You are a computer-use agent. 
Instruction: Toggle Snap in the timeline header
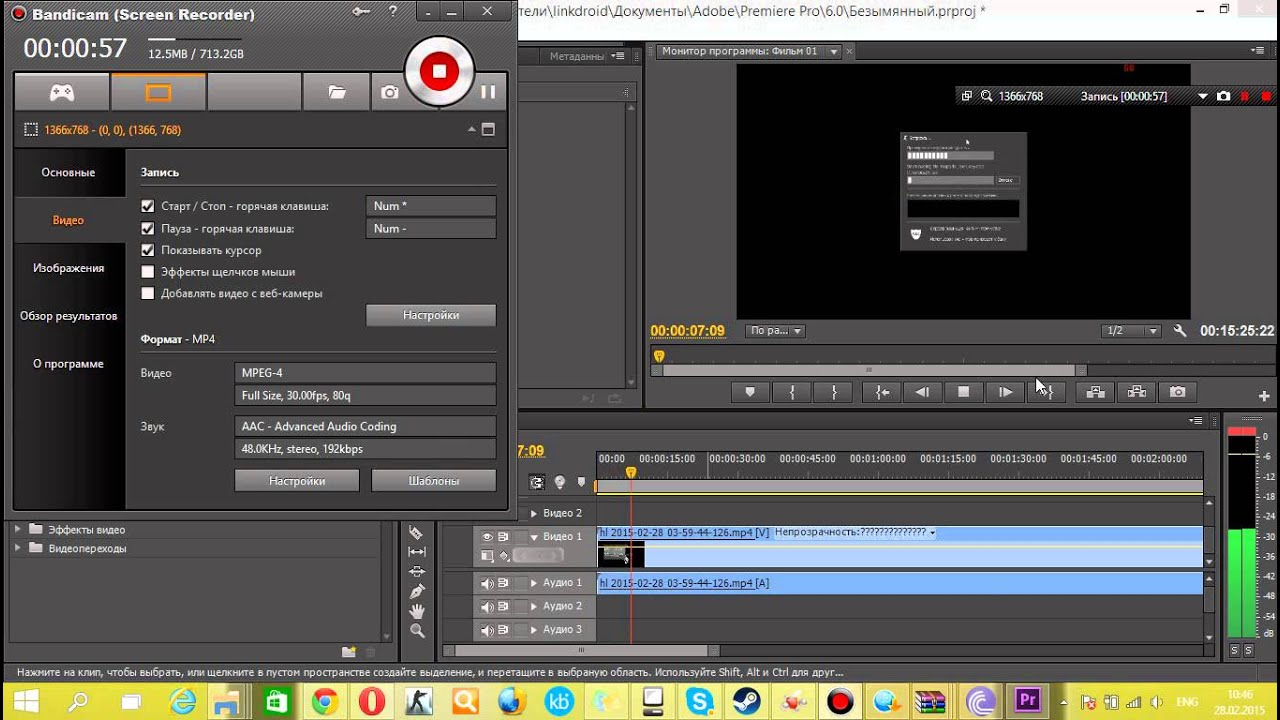pos(537,483)
